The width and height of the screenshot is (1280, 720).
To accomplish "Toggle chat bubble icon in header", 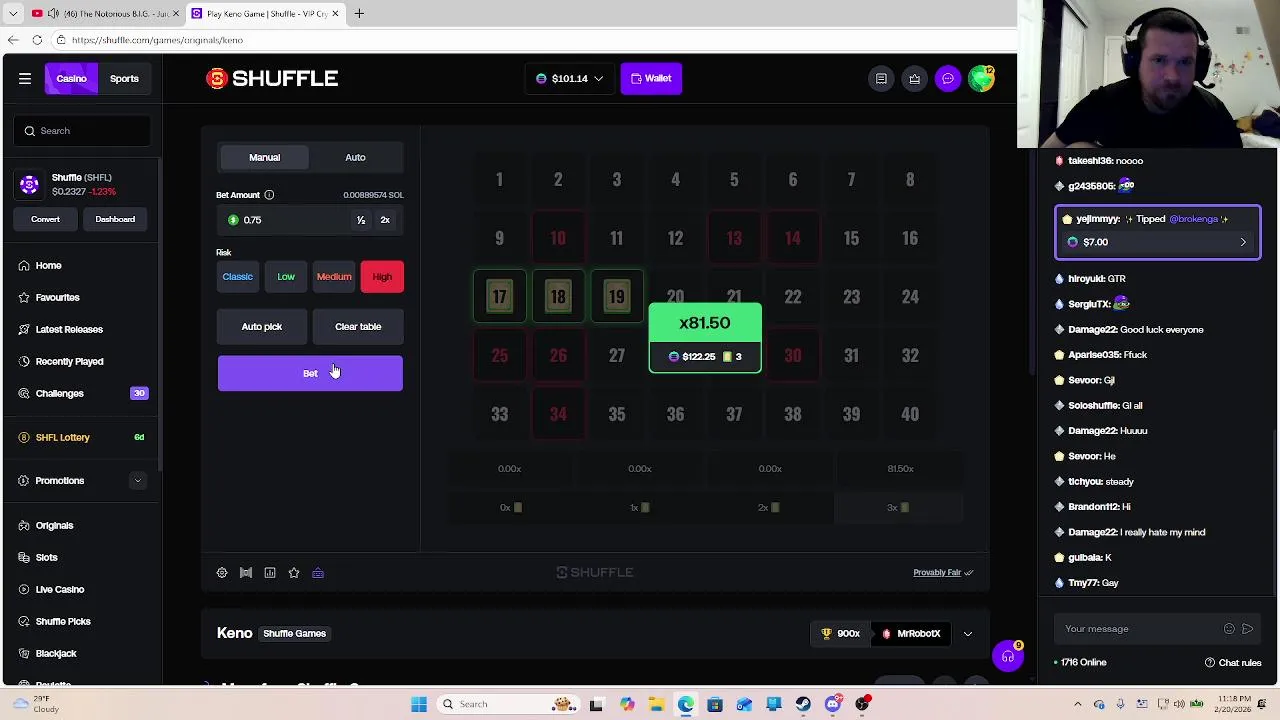I will point(948,78).
